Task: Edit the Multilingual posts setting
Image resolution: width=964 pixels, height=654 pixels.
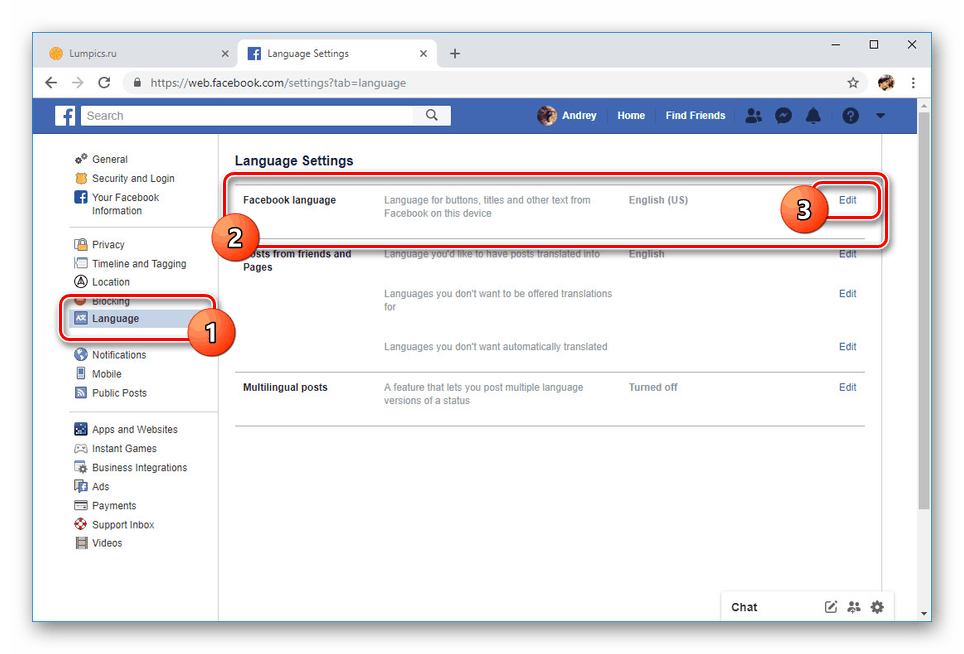Action: coord(847,387)
